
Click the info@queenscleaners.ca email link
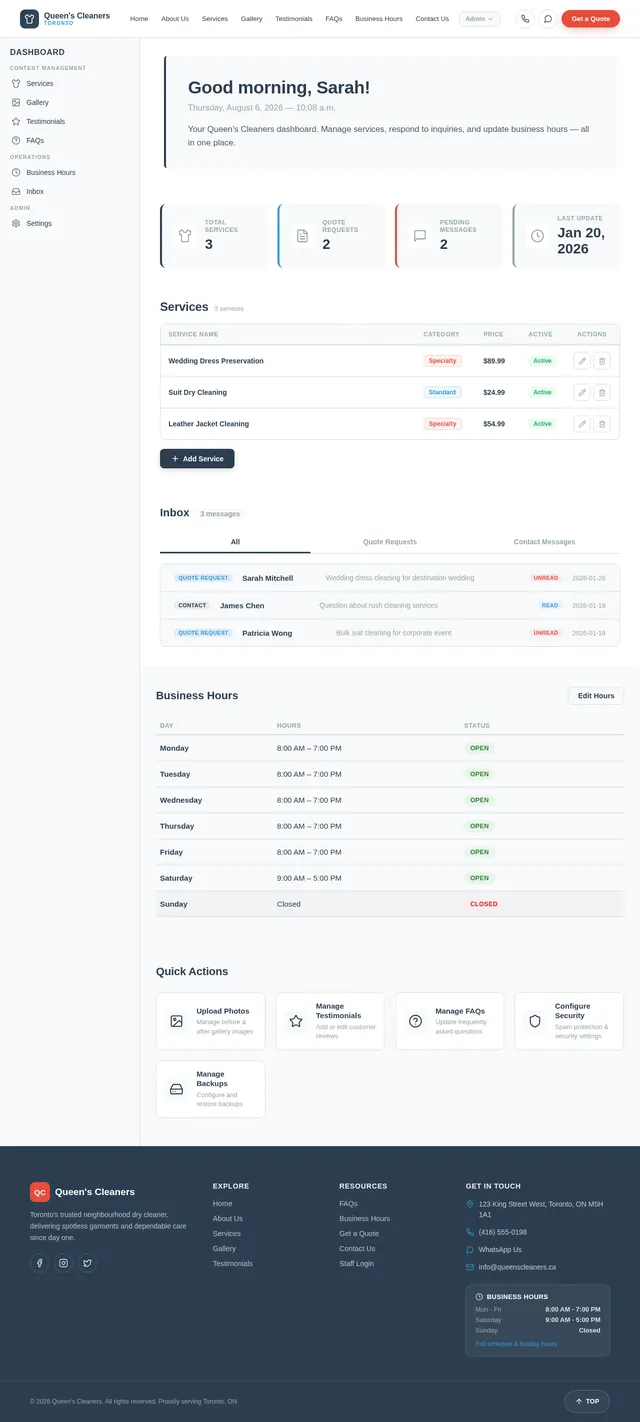point(517,1267)
